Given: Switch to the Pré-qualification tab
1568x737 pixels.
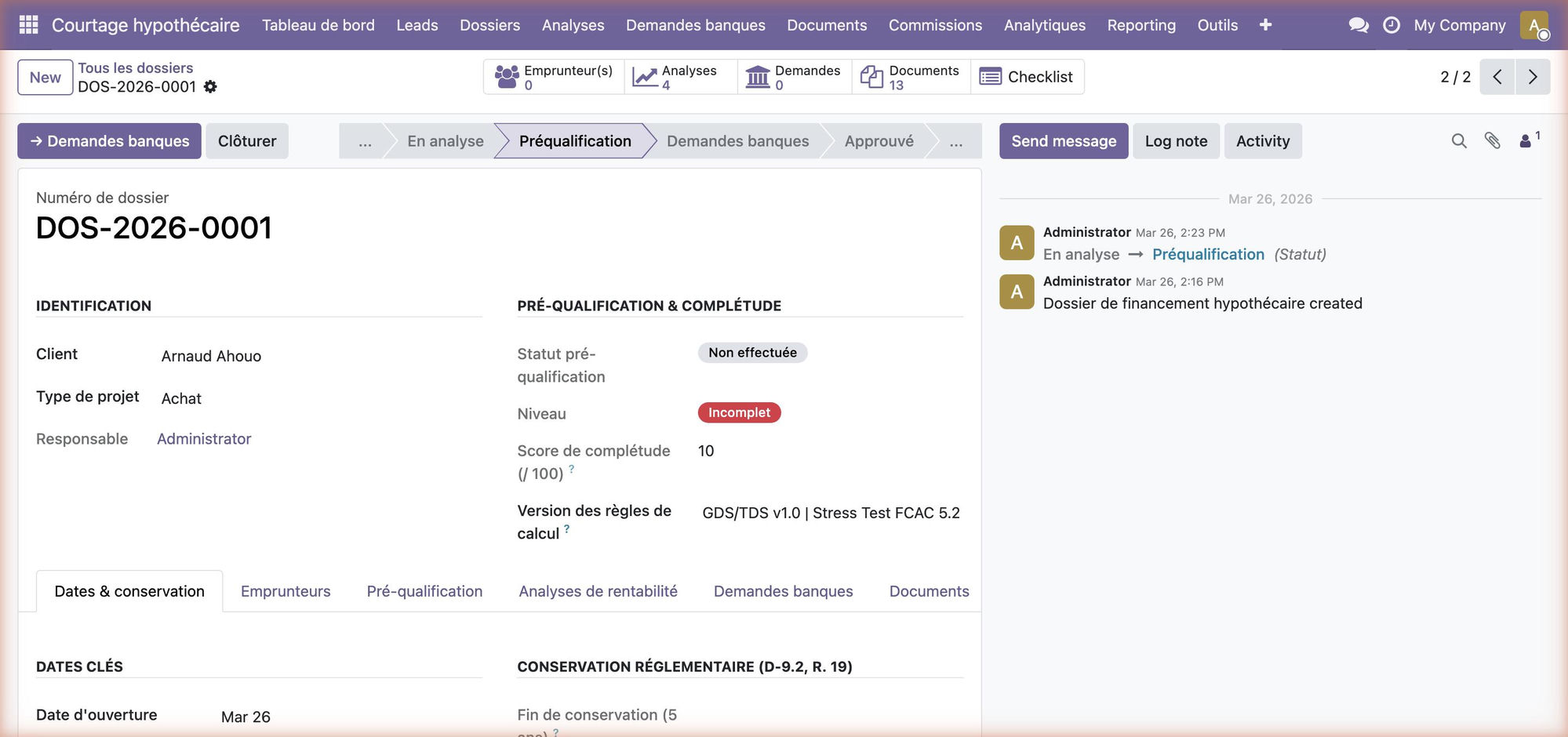Looking at the screenshot, I should (424, 591).
